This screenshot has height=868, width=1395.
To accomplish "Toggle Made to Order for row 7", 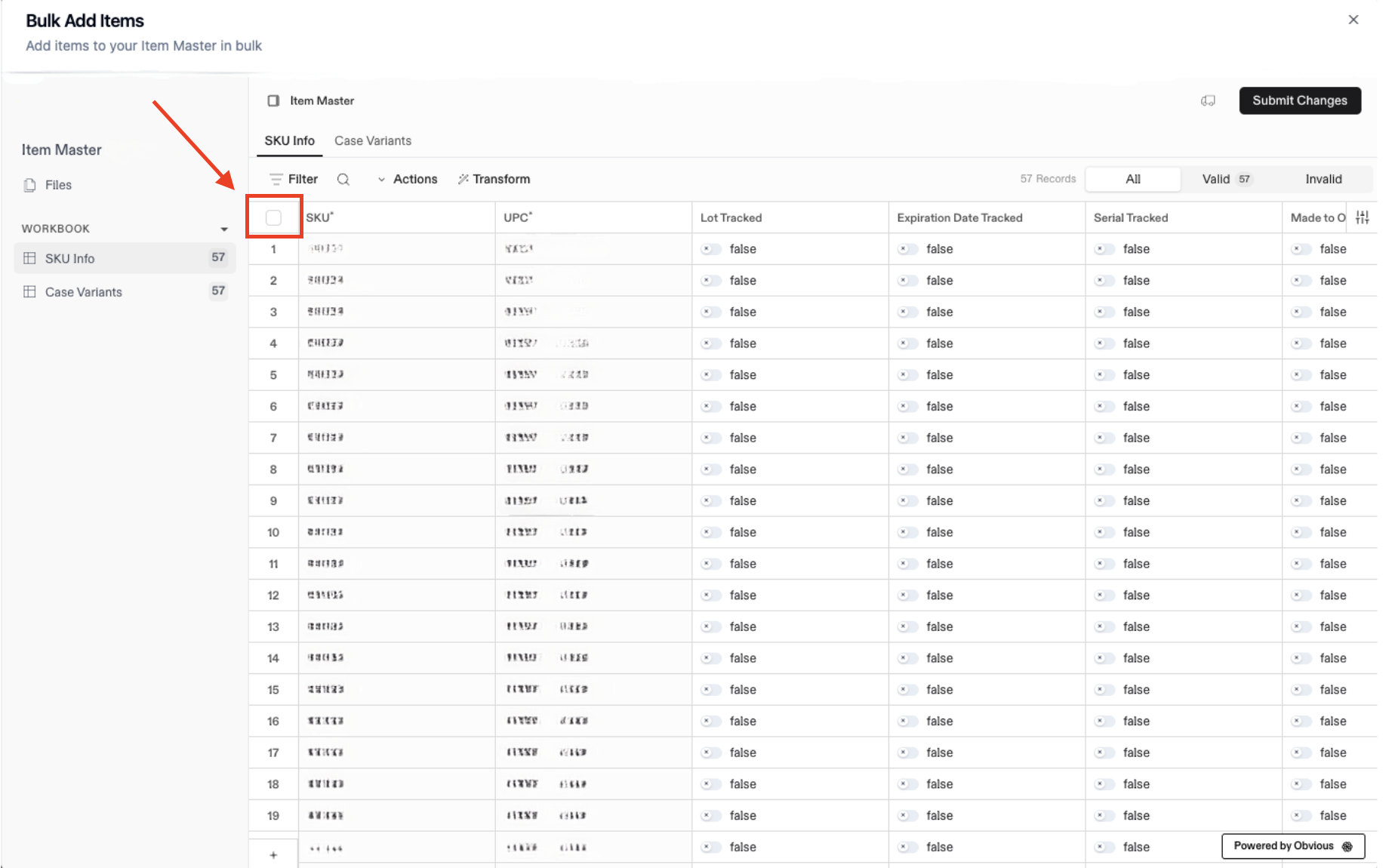I will pos(1301,438).
